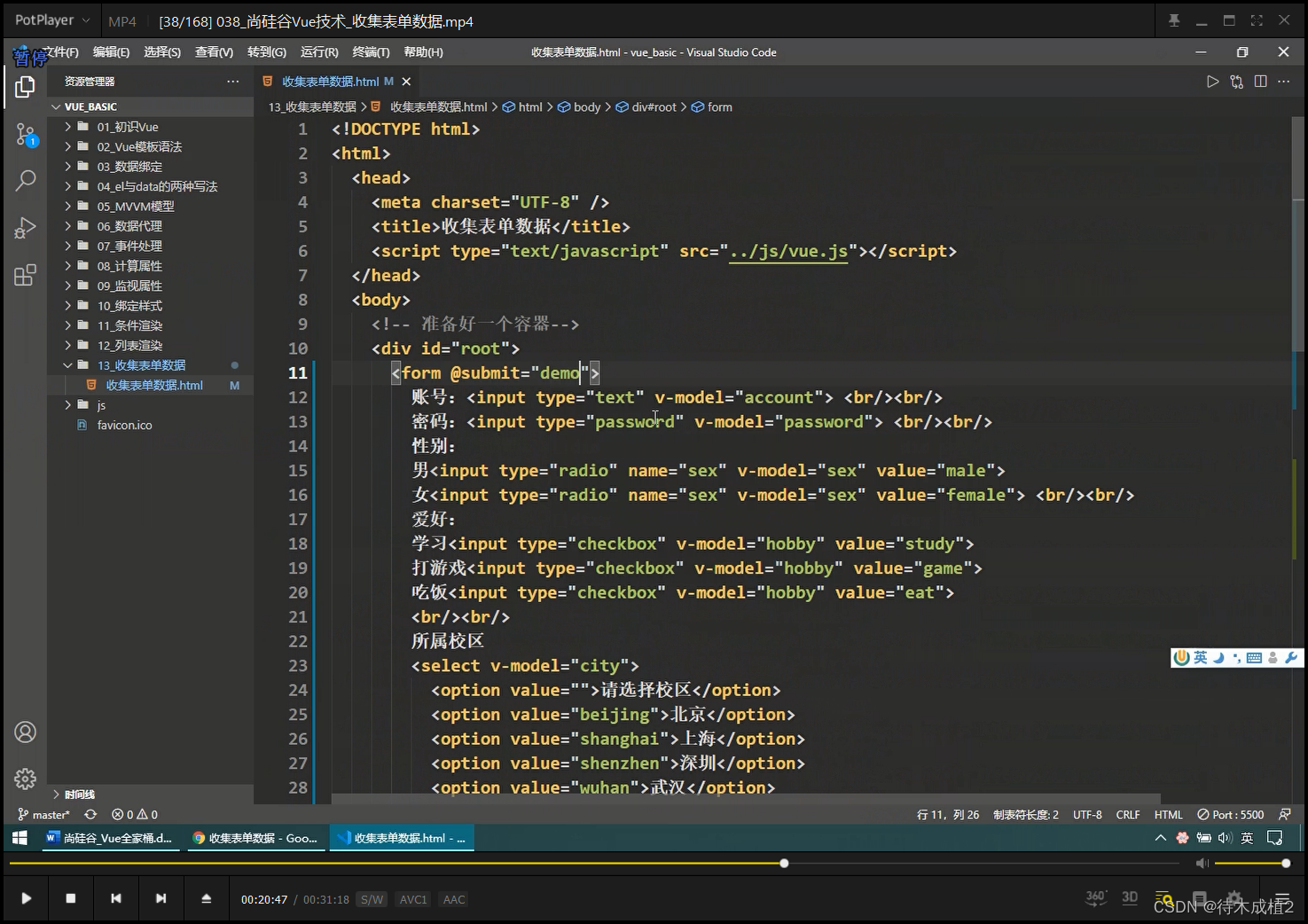Open the PotPlayer main menu dropdown

[x=52, y=20]
